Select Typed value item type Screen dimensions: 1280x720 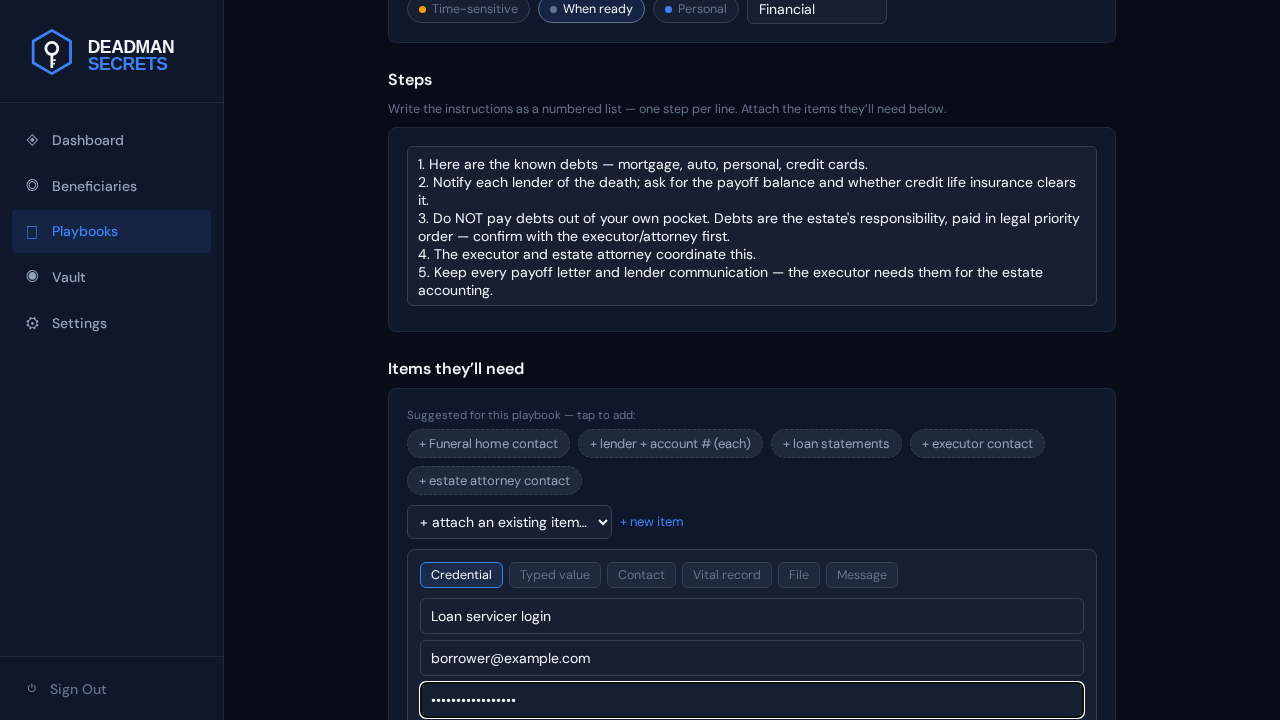555,575
